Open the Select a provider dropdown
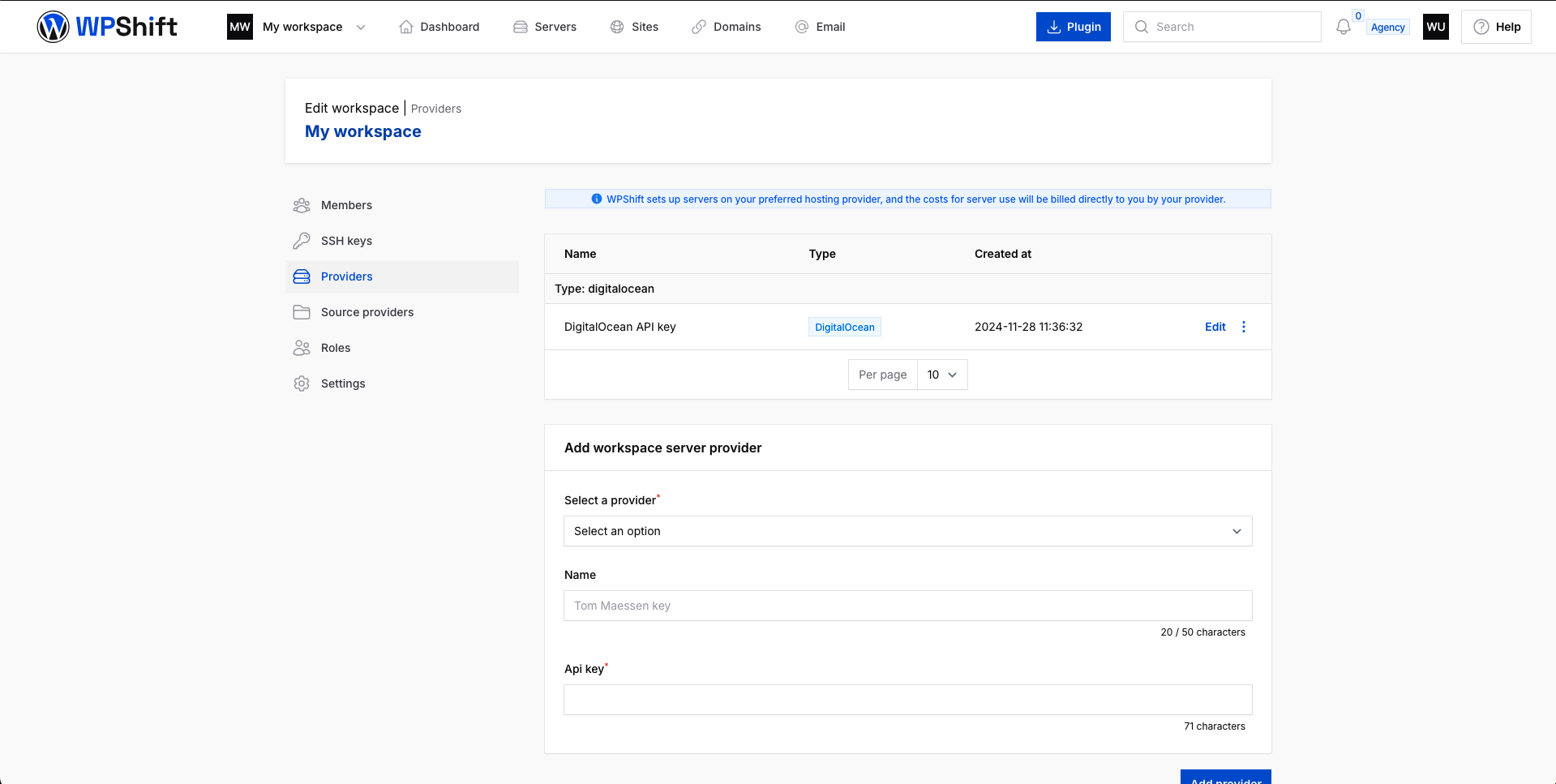The width and height of the screenshot is (1556, 784). [908, 531]
